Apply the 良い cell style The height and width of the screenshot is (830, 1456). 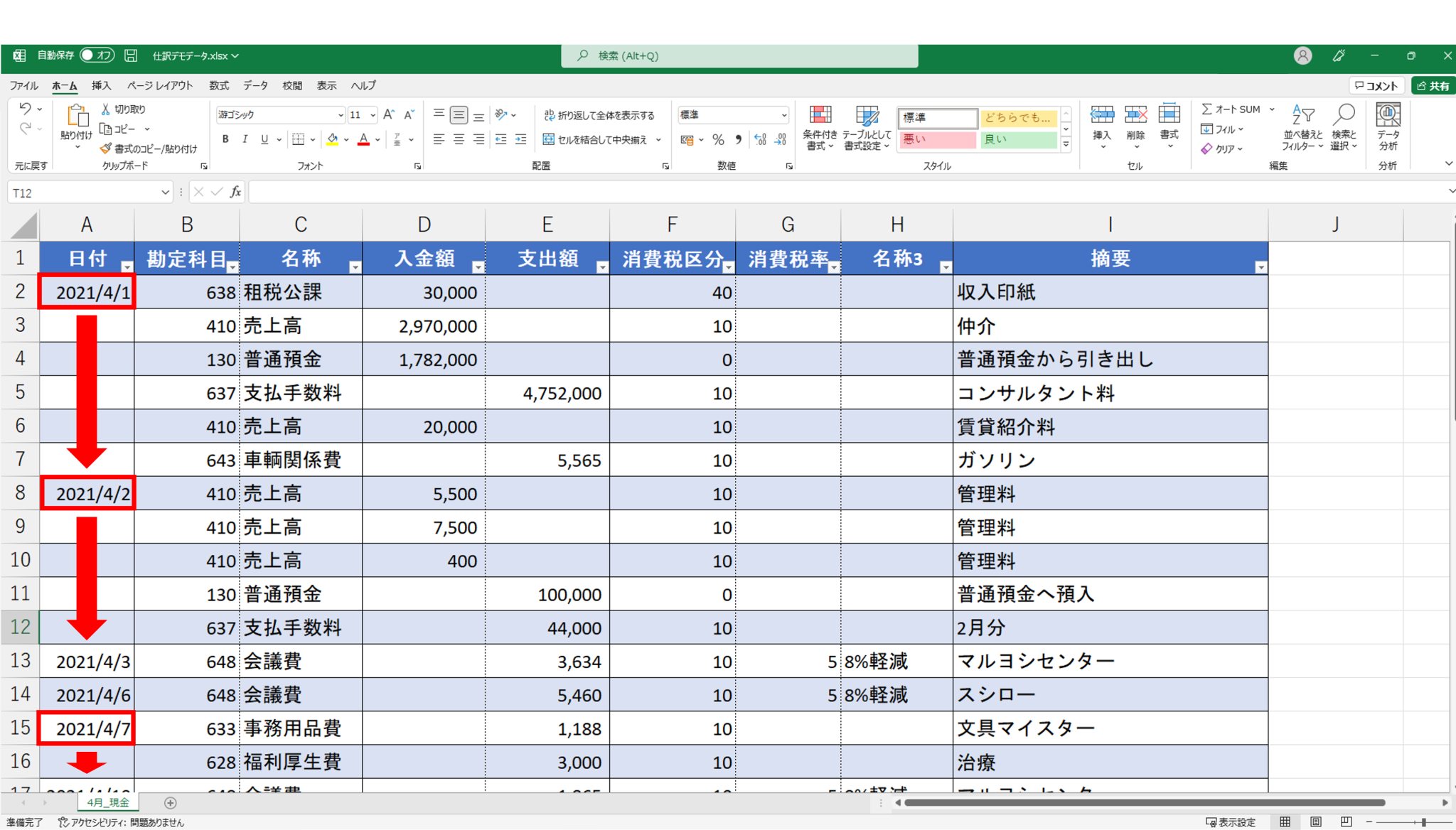(x=1018, y=140)
